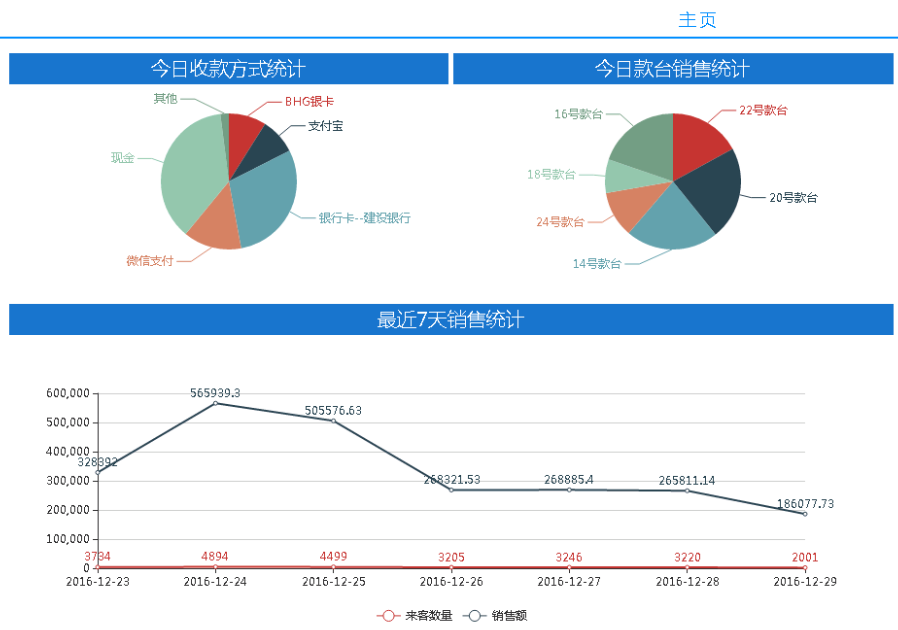Click the 200,000 y-axis label

point(68,510)
